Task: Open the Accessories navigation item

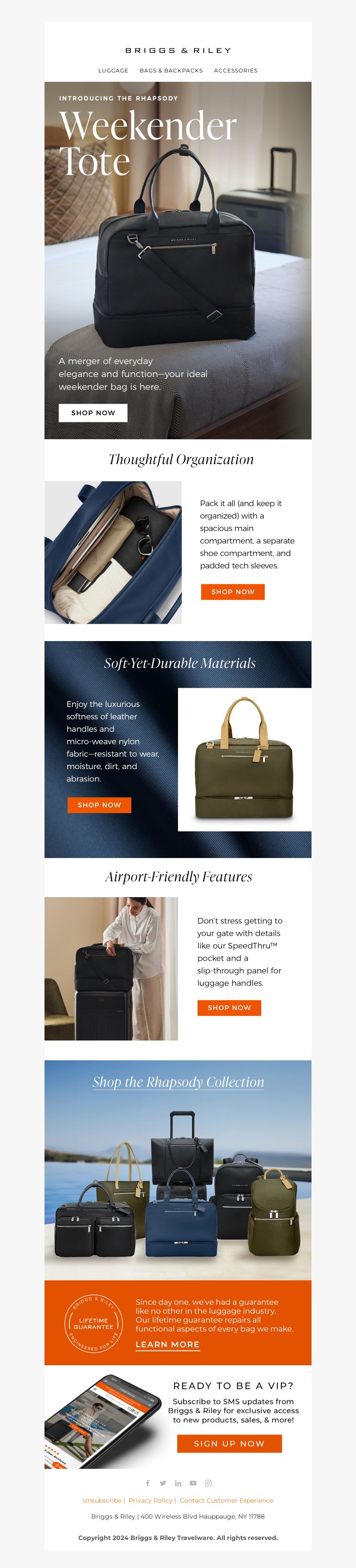Action: click(236, 71)
